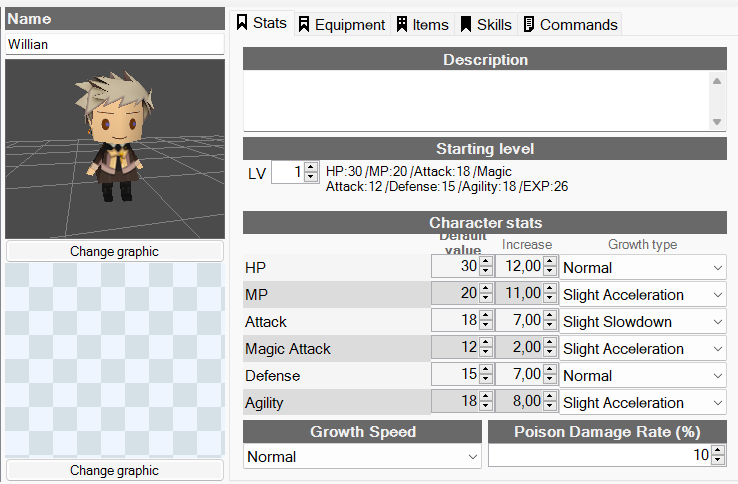Increment the HP default value spinner

[486, 263]
